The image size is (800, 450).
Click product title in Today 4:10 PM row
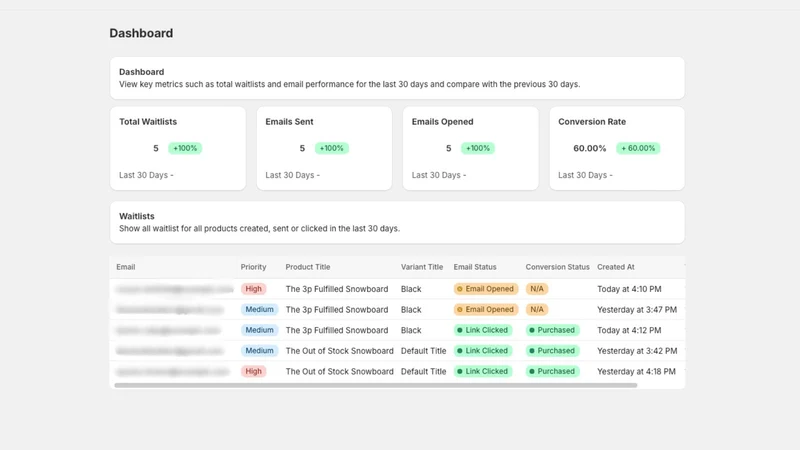coord(337,289)
